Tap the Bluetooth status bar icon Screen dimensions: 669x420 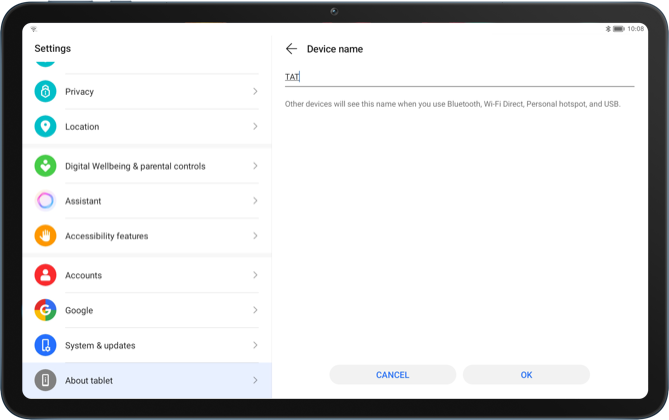pyautogui.click(x=608, y=29)
